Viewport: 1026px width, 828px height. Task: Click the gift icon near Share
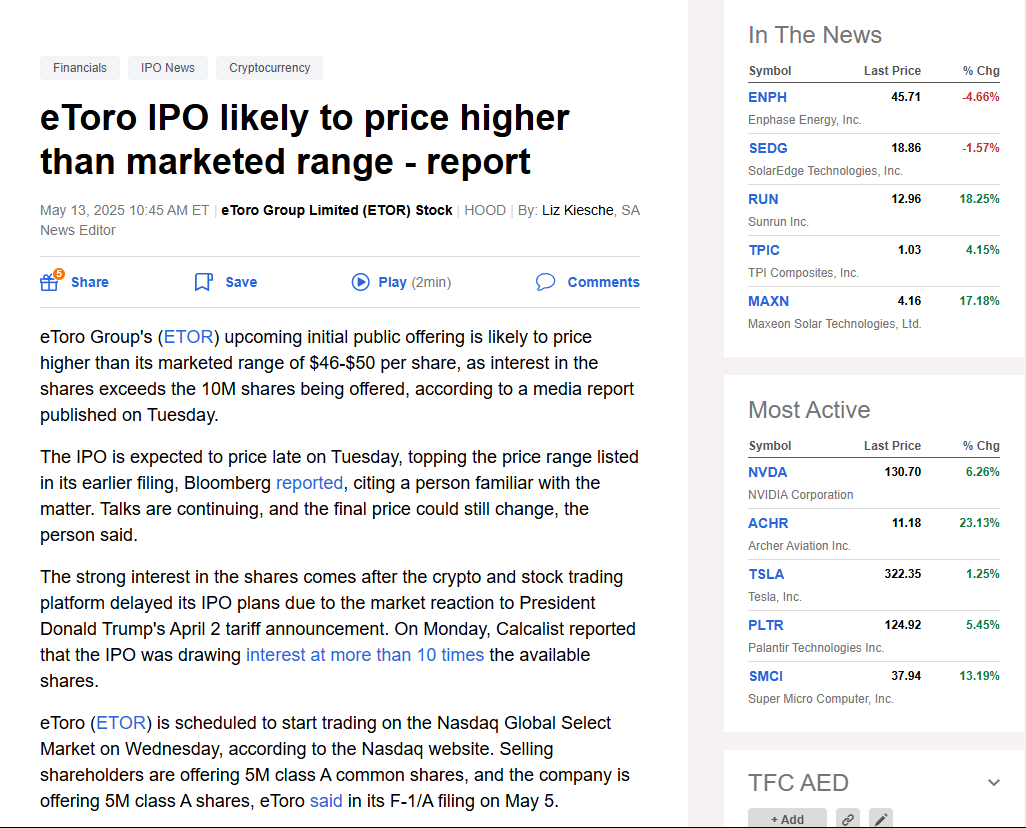click(x=48, y=282)
